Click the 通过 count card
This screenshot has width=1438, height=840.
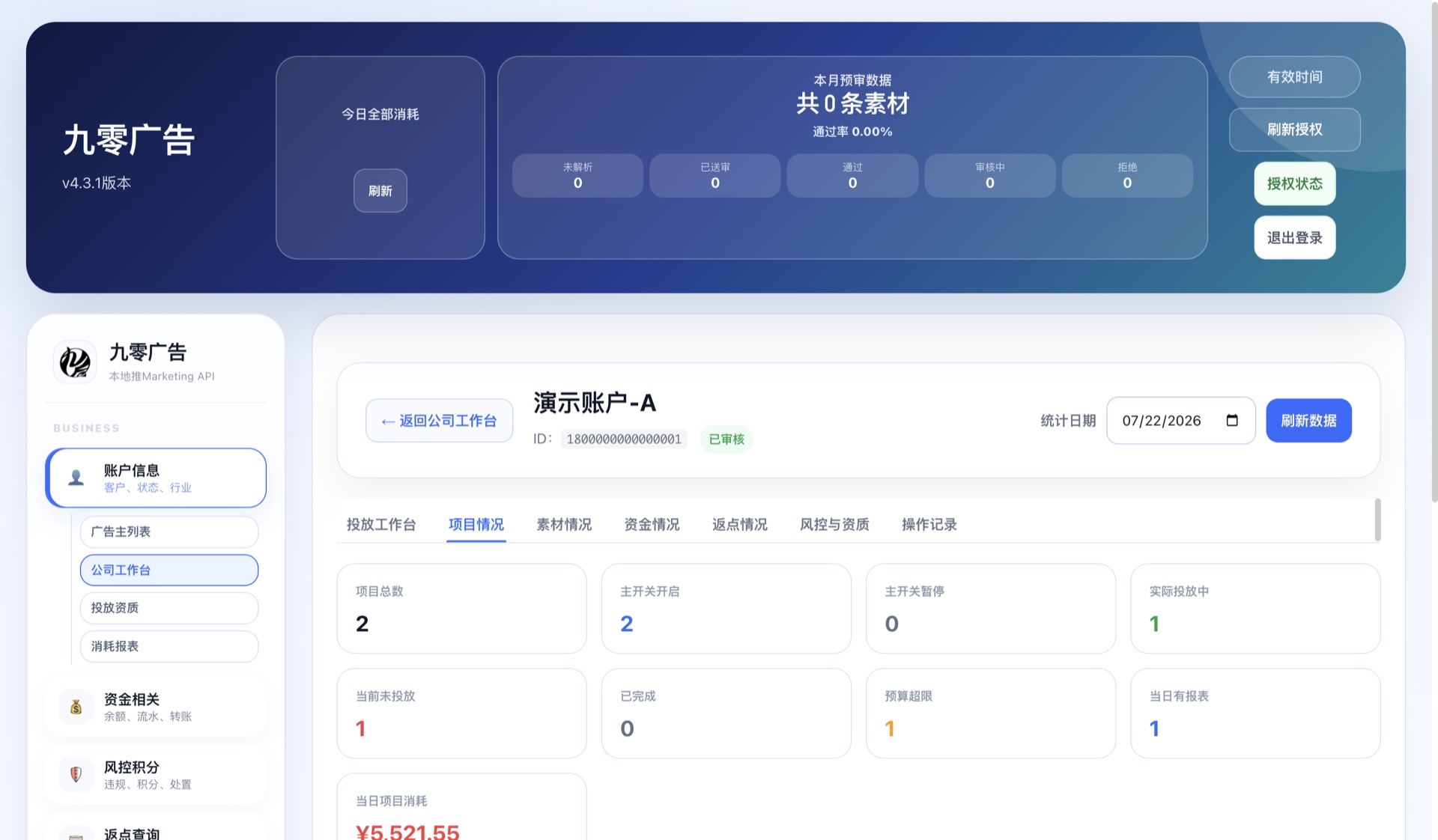click(852, 176)
